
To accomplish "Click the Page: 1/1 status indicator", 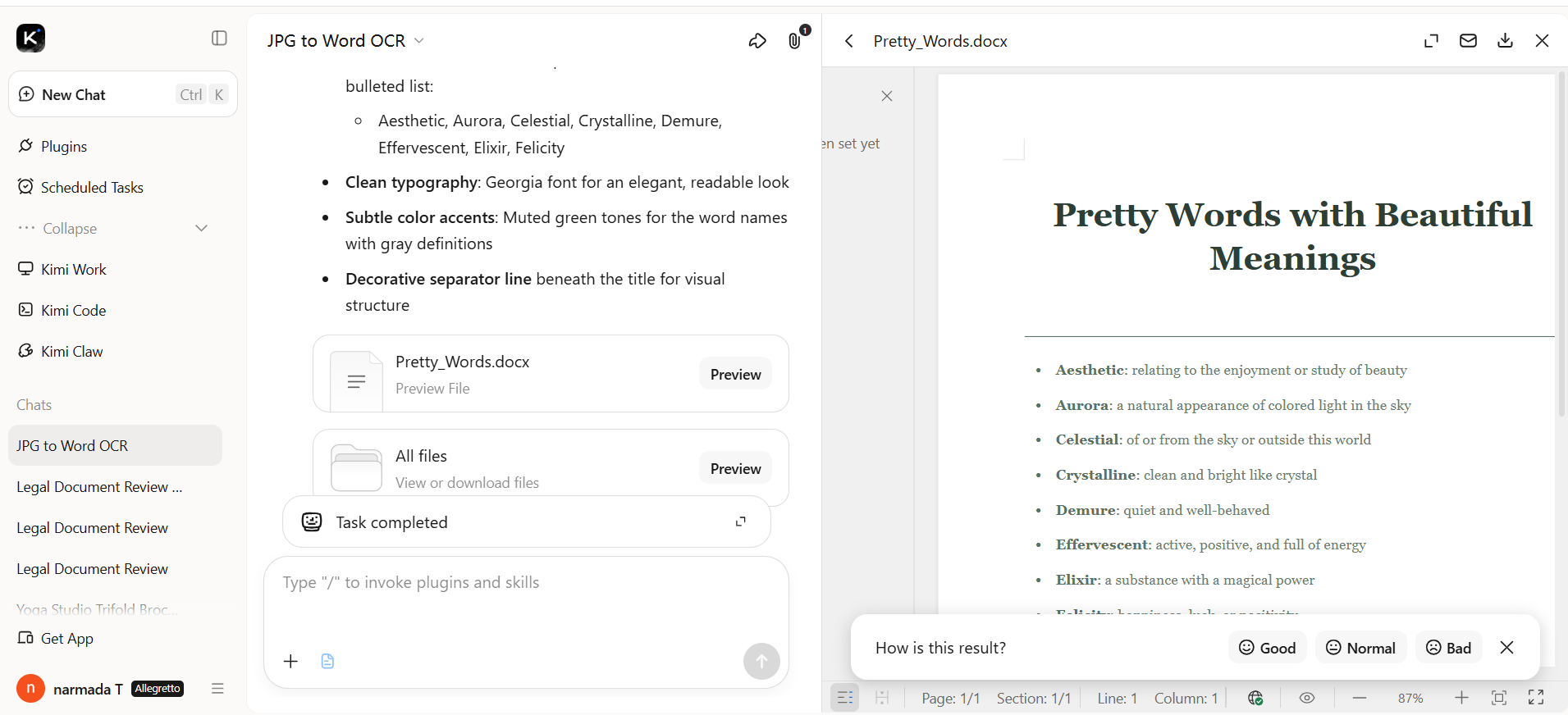I will tap(951, 698).
